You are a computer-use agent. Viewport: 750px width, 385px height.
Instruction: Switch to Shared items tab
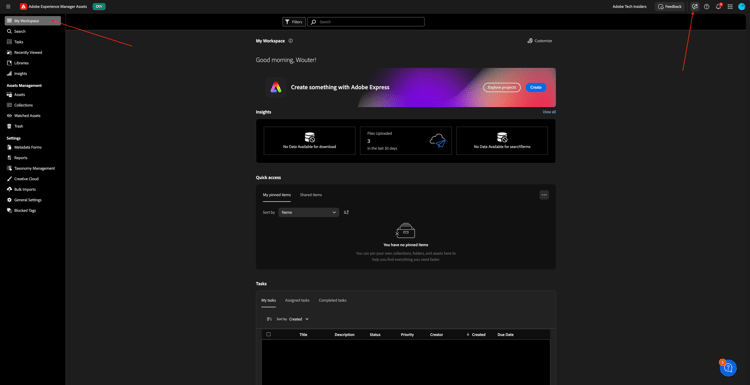[x=311, y=195]
